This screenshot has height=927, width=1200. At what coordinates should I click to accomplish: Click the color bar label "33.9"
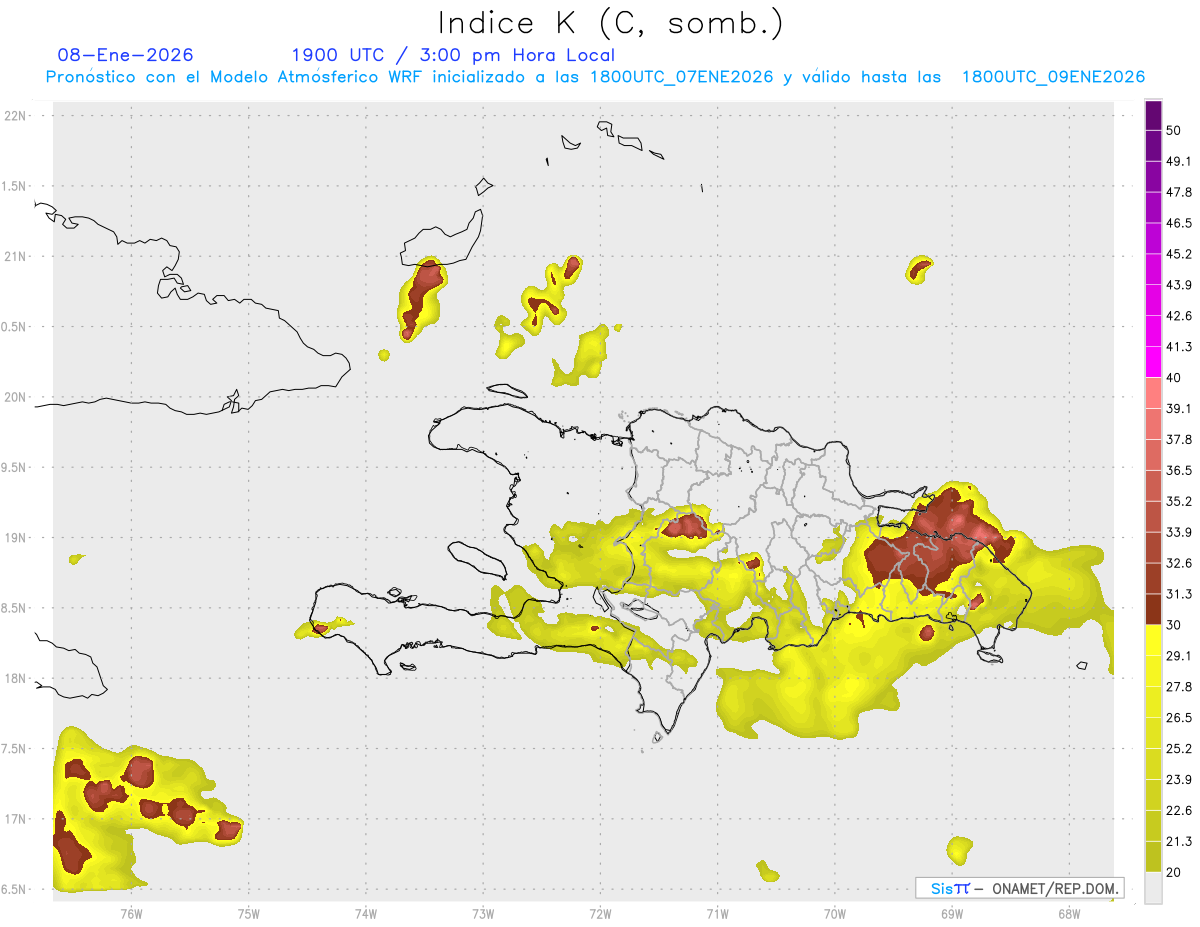point(1179,532)
